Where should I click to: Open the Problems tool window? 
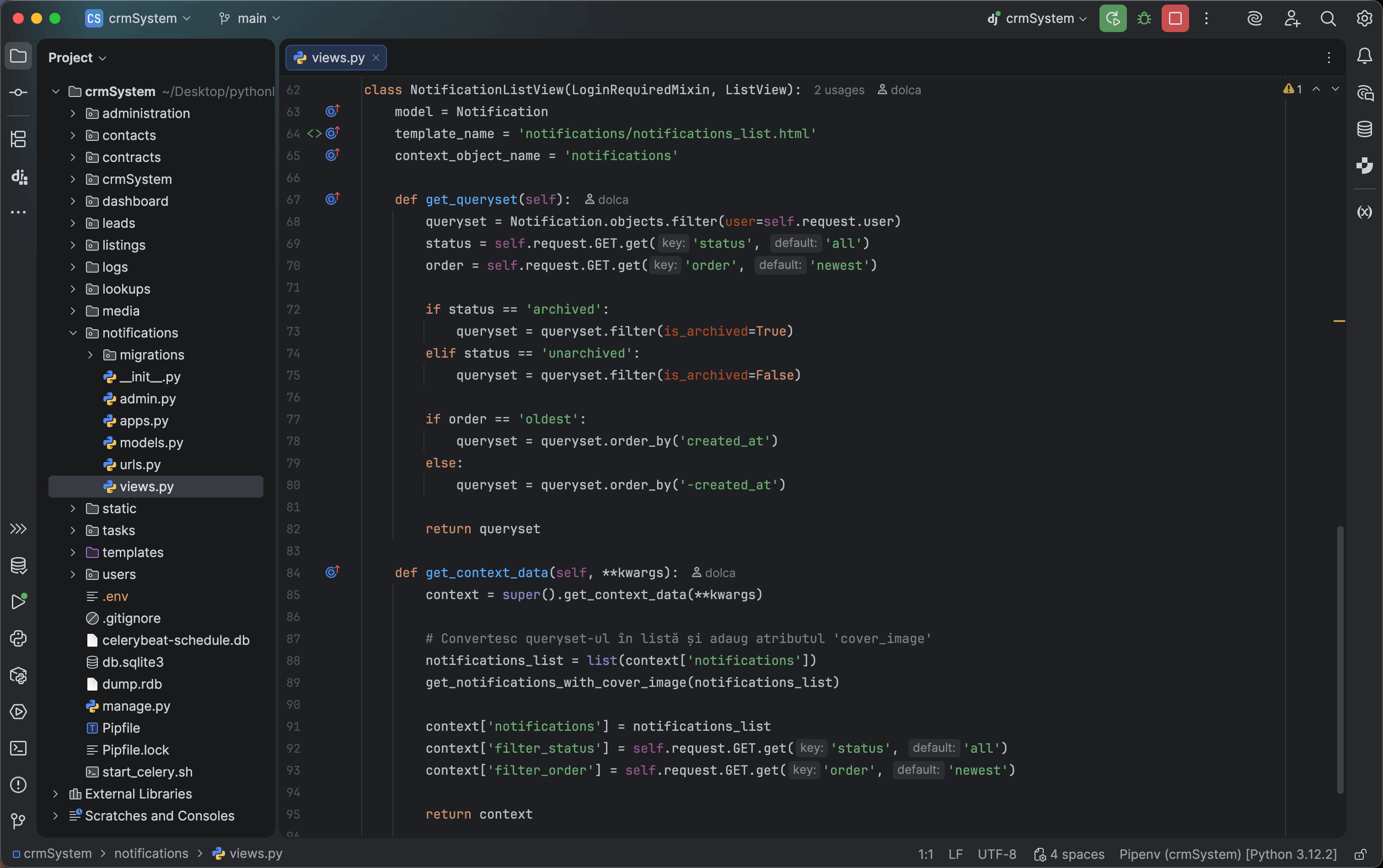click(18, 785)
